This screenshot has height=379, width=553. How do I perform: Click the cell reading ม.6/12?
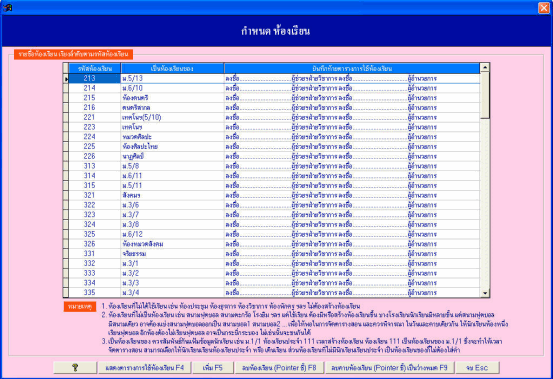172,234
